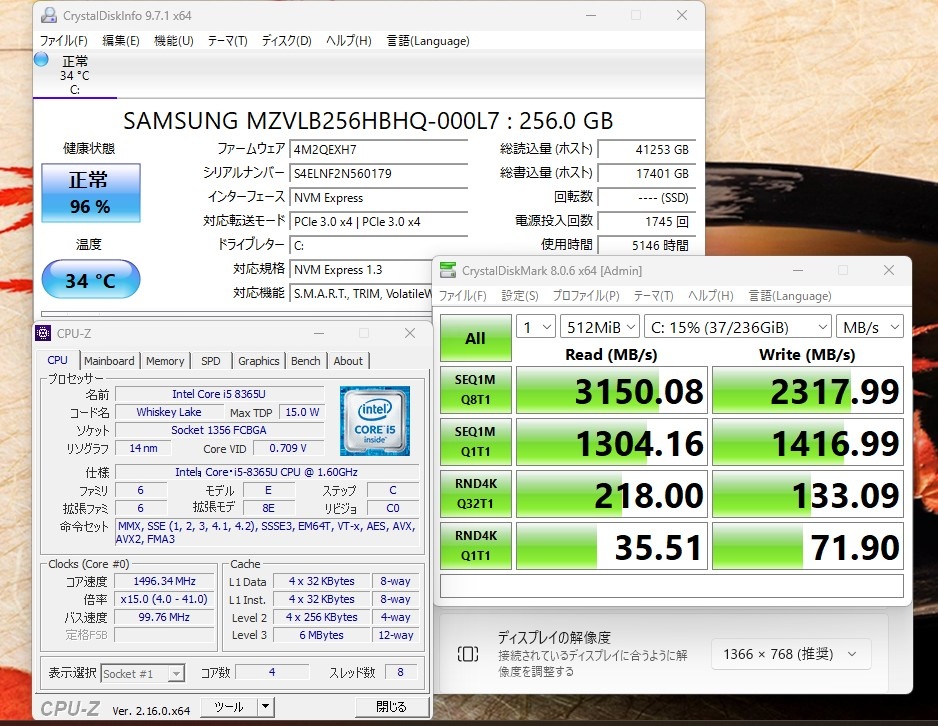Open the 言語(Language) menu in CrystalDiskMark
Screen dimensions: 938x726
[x=790, y=296]
